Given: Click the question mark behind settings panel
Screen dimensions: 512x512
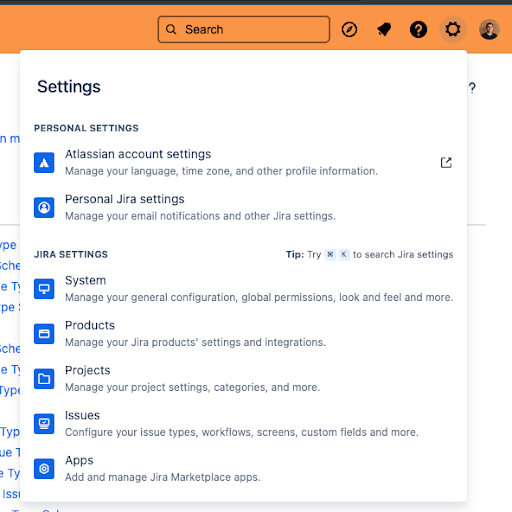Looking at the screenshot, I should tap(472, 88).
